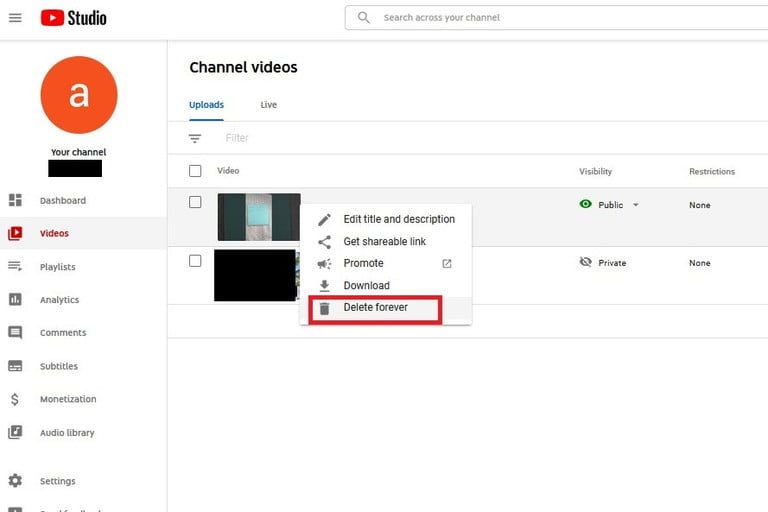Click the orange channel avatar
Viewport: 768px width, 512px height.
coord(79,95)
